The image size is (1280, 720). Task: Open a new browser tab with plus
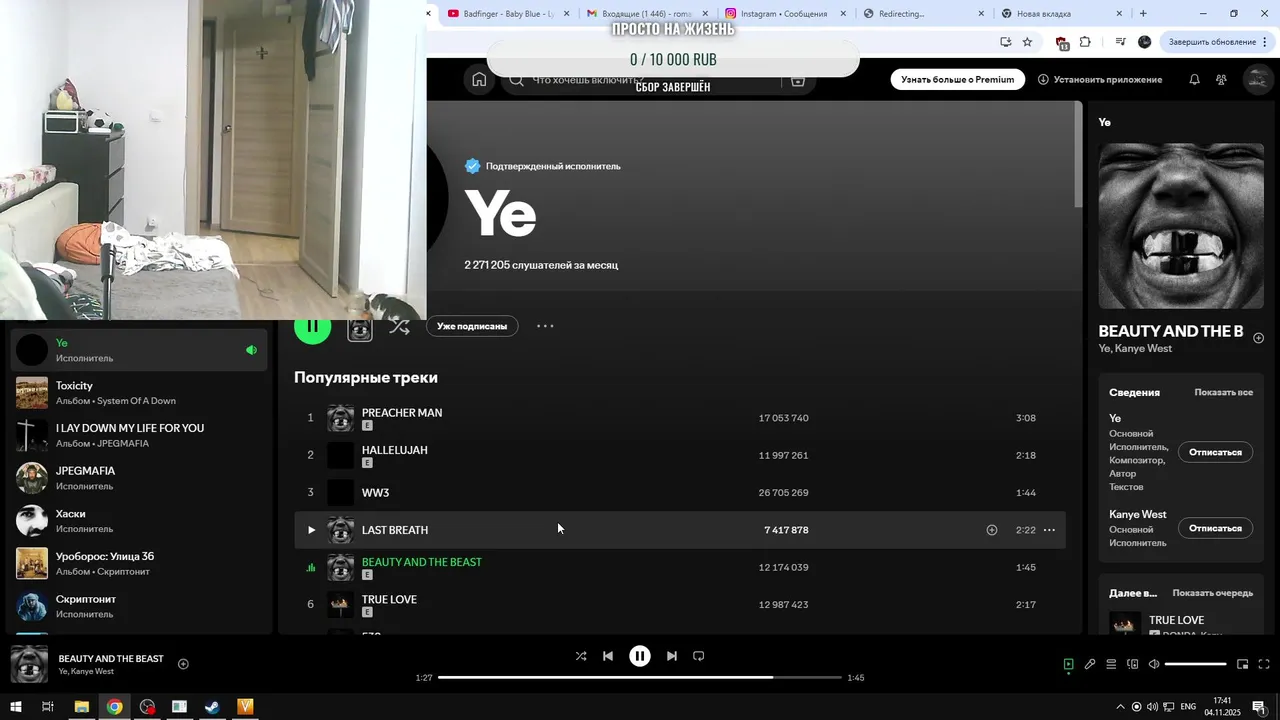pyautogui.click(x=1143, y=14)
